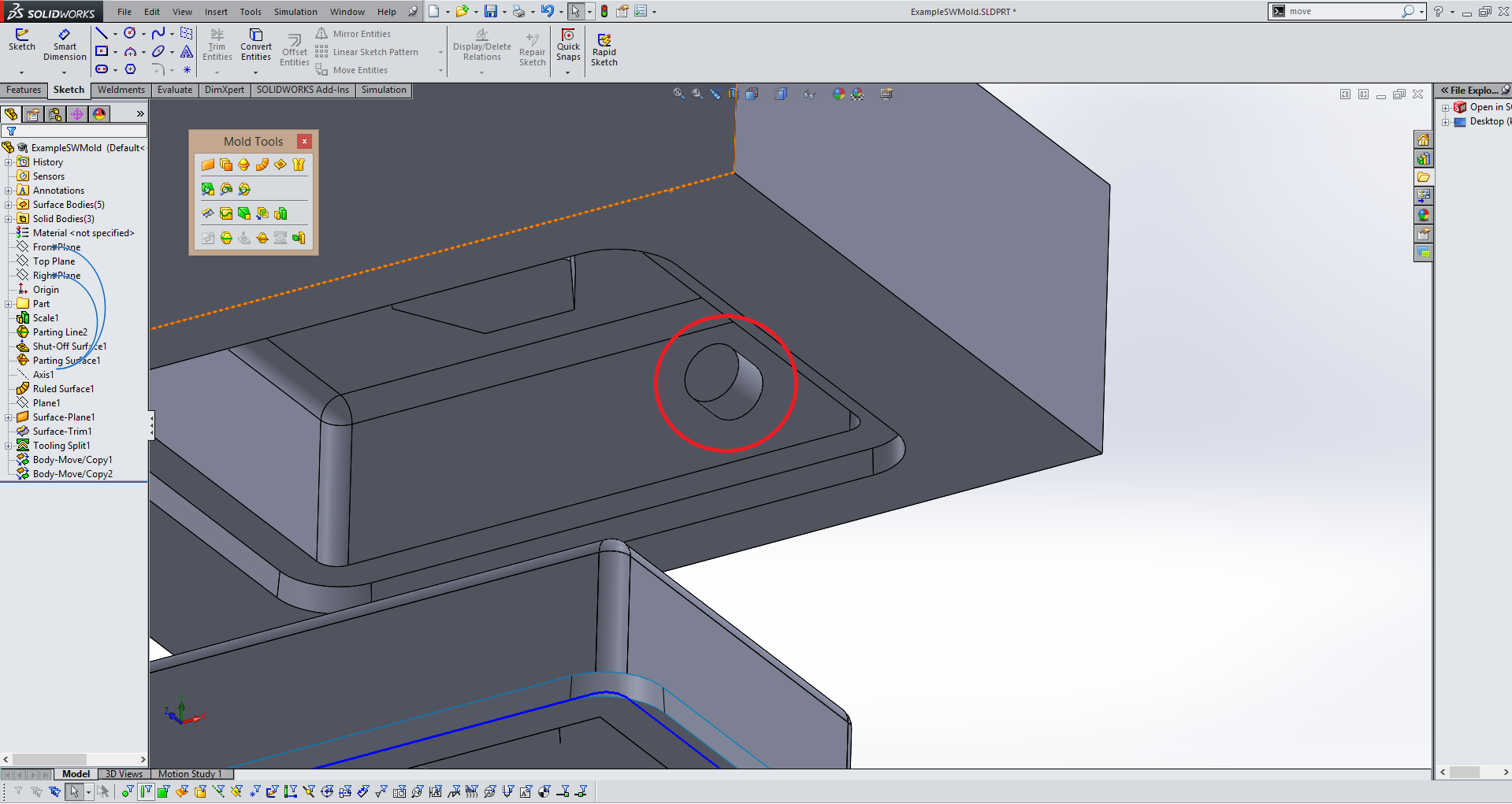The height and width of the screenshot is (804, 1512).
Task: Click the Repair Sketch tool
Action: 533,50
